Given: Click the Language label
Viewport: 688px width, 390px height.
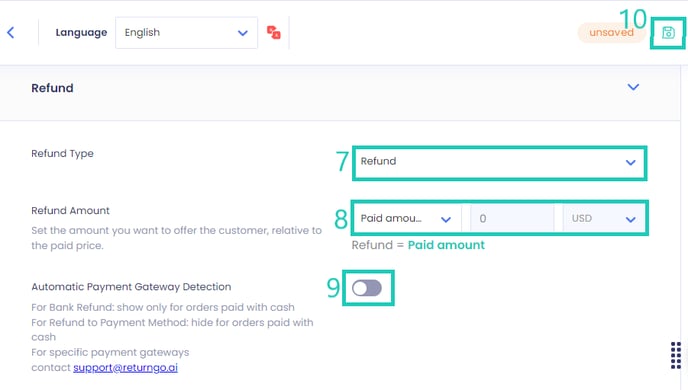Looking at the screenshot, I should point(81,32).
